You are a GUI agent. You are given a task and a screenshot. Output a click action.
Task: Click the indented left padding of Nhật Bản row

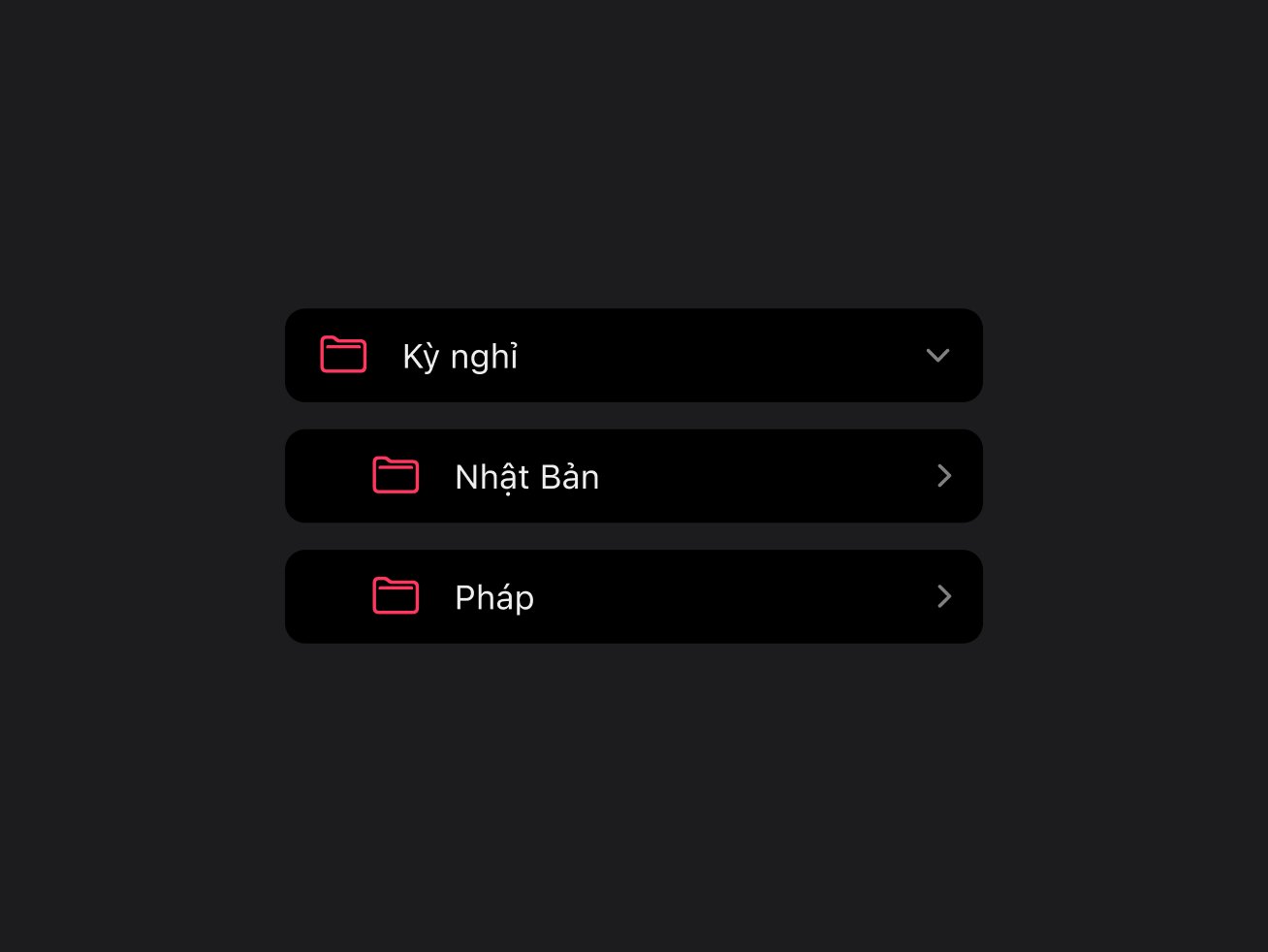tap(329, 476)
